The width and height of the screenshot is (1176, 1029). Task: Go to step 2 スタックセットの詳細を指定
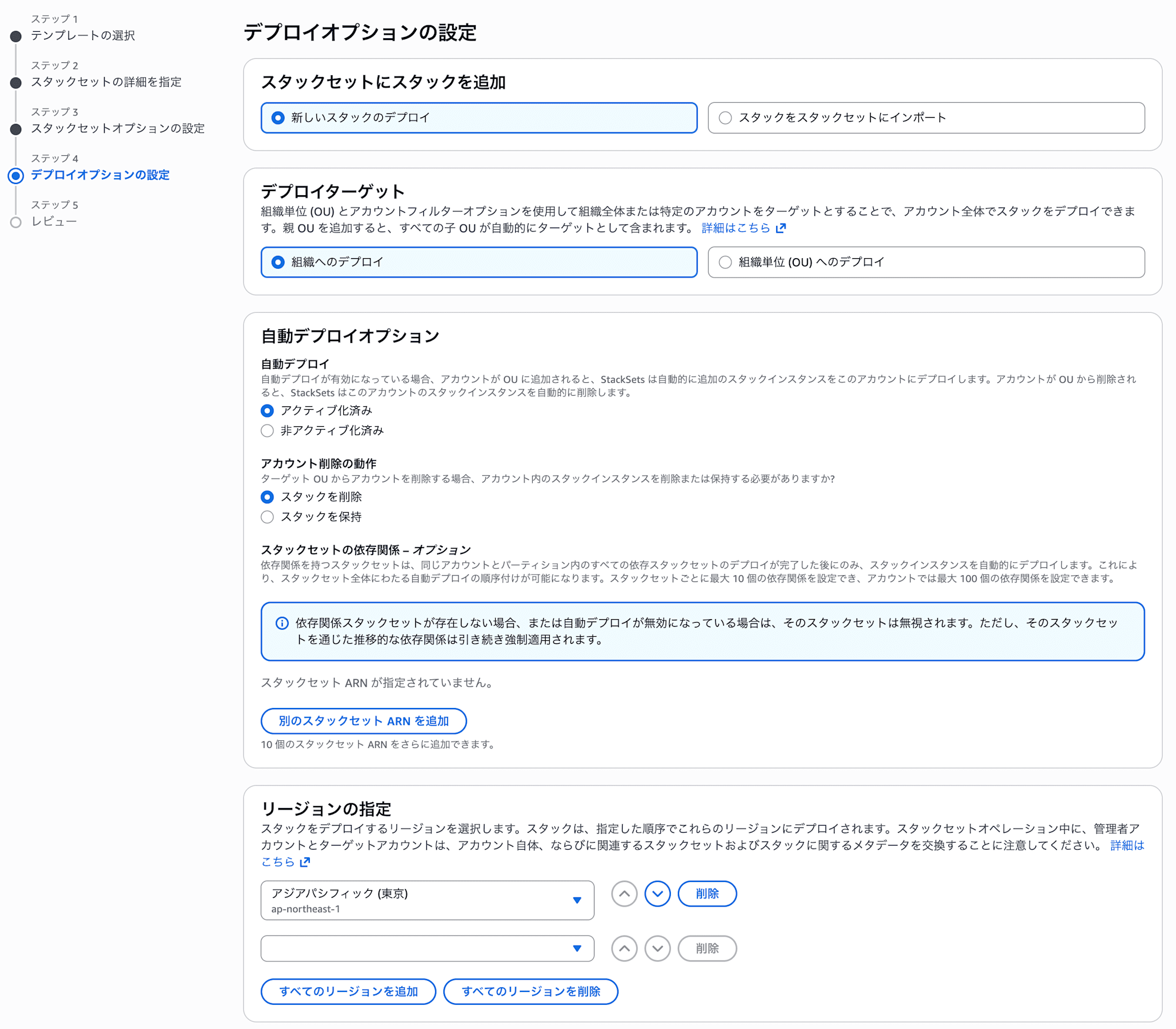point(106,82)
